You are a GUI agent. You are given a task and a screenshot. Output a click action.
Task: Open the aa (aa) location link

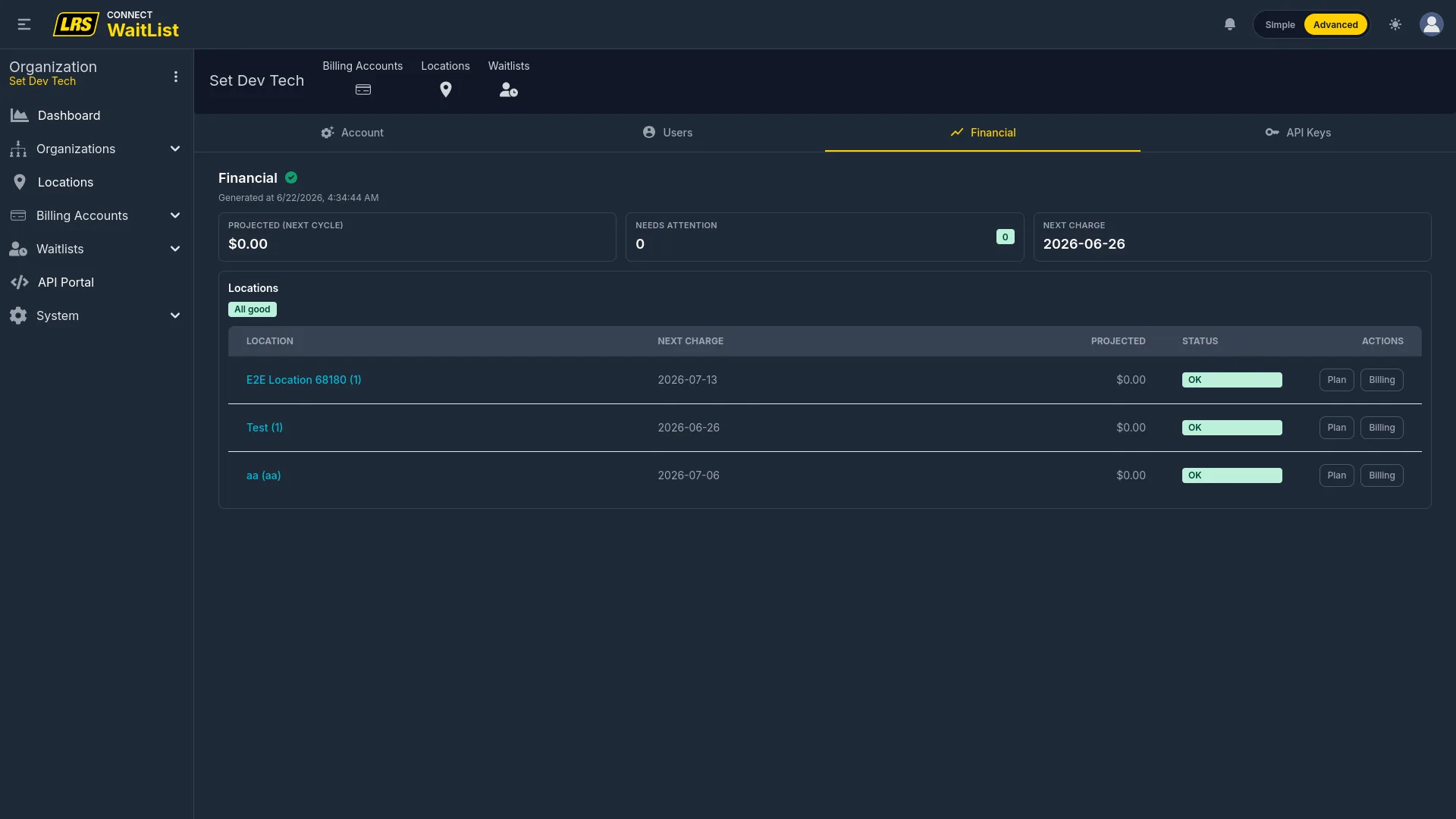point(263,475)
